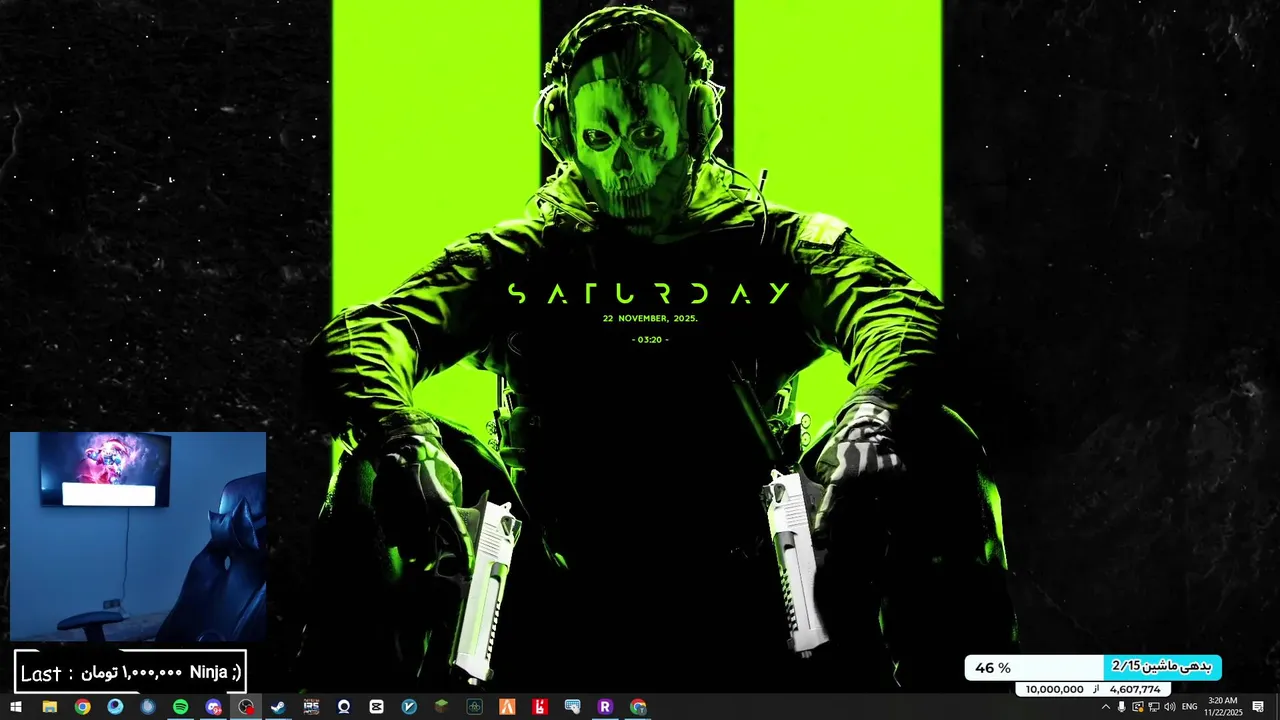Open Discord with notification badge
This screenshot has width=1280, height=720.
[x=213, y=707]
